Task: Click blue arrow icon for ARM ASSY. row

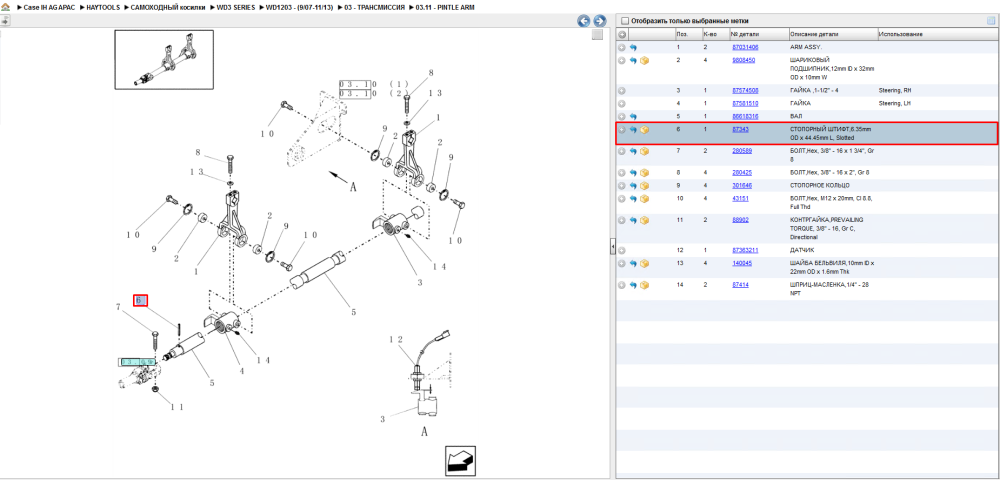Action: click(633, 47)
